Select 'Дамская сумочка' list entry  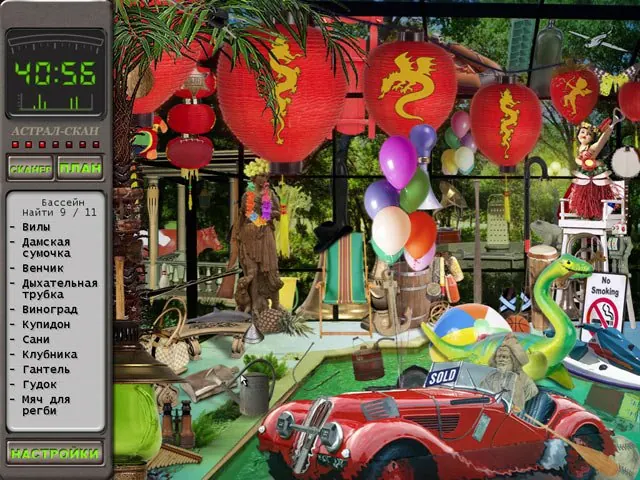pyautogui.click(x=46, y=248)
